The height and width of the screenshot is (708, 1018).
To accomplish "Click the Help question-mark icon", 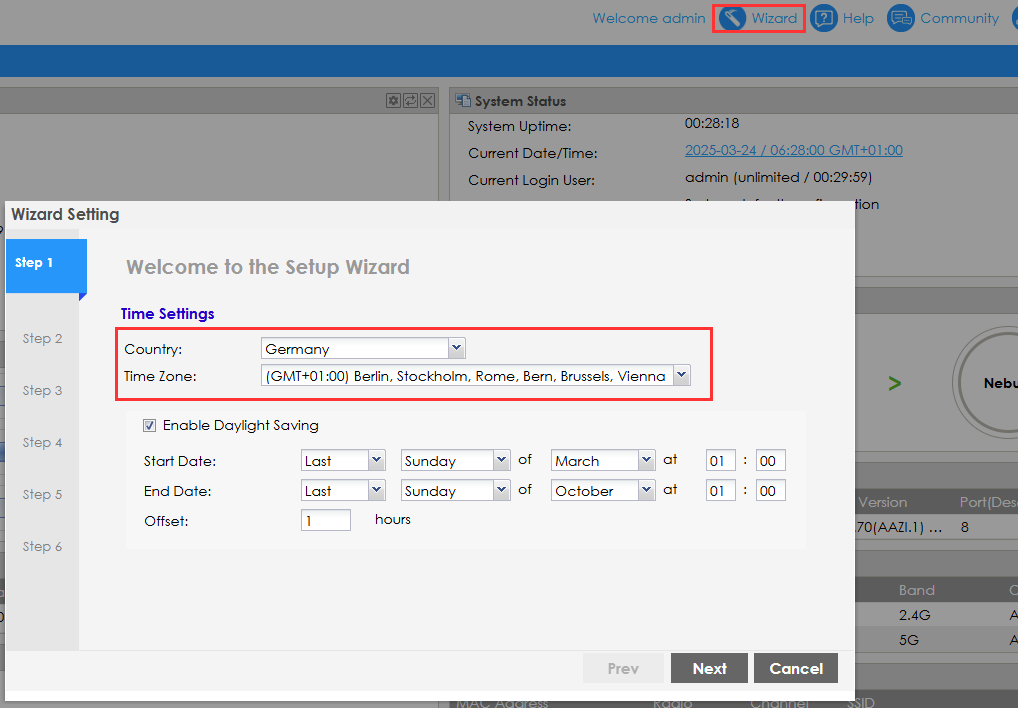I will click(824, 18).
